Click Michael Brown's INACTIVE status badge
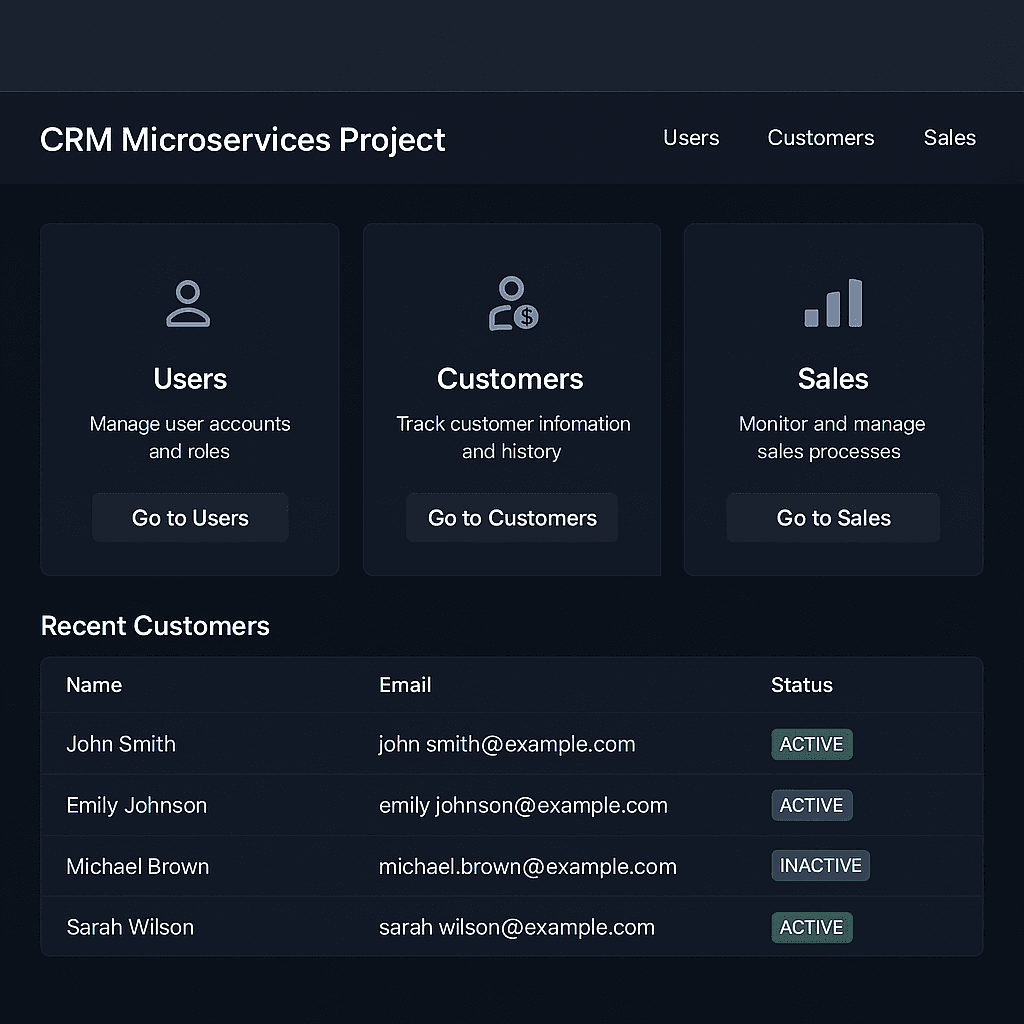 pyautogui.click(x=820, y=866)
